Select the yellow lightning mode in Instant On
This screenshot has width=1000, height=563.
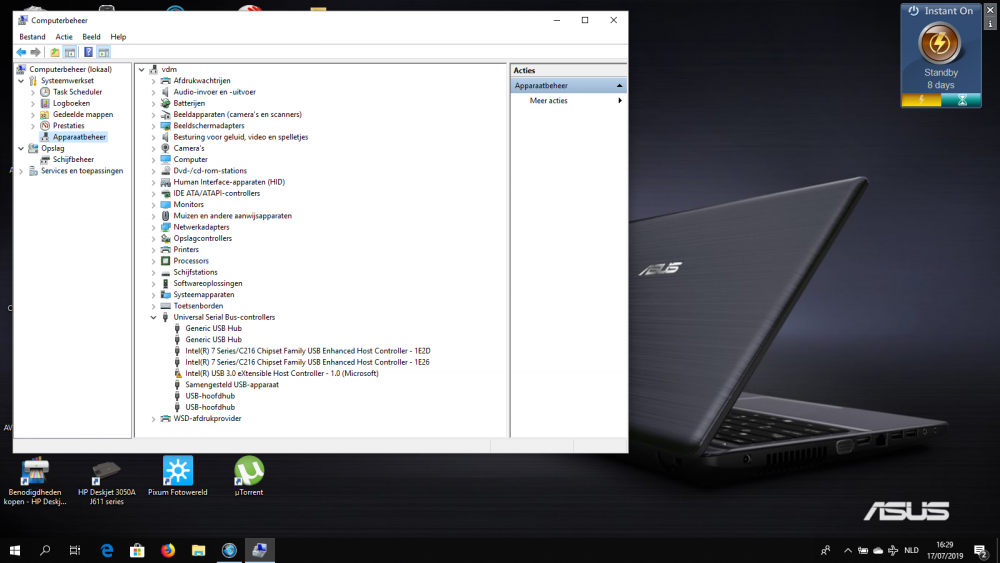(921, 100)
